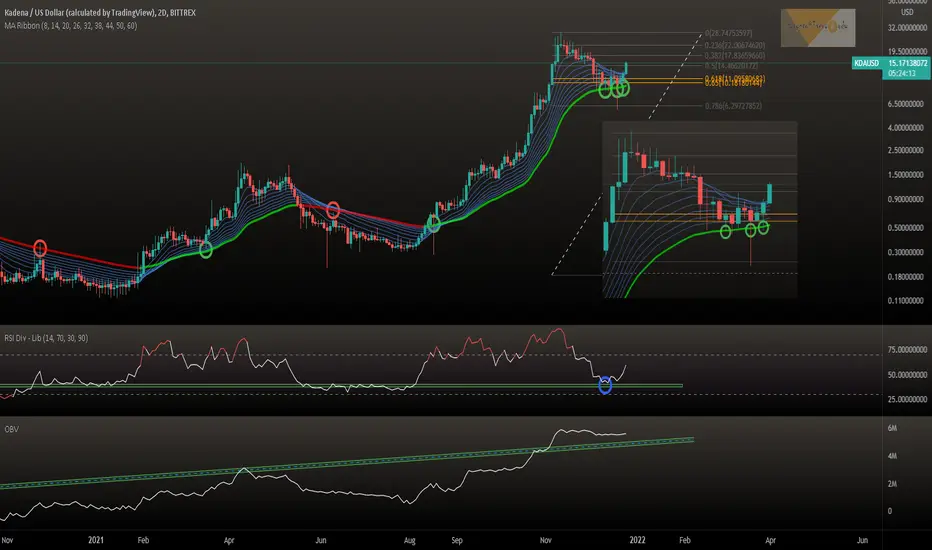Image resolution: width=932 pixels, height=550 pixels.
Task: Click the 2021 label on time axis
Action: 96,540
